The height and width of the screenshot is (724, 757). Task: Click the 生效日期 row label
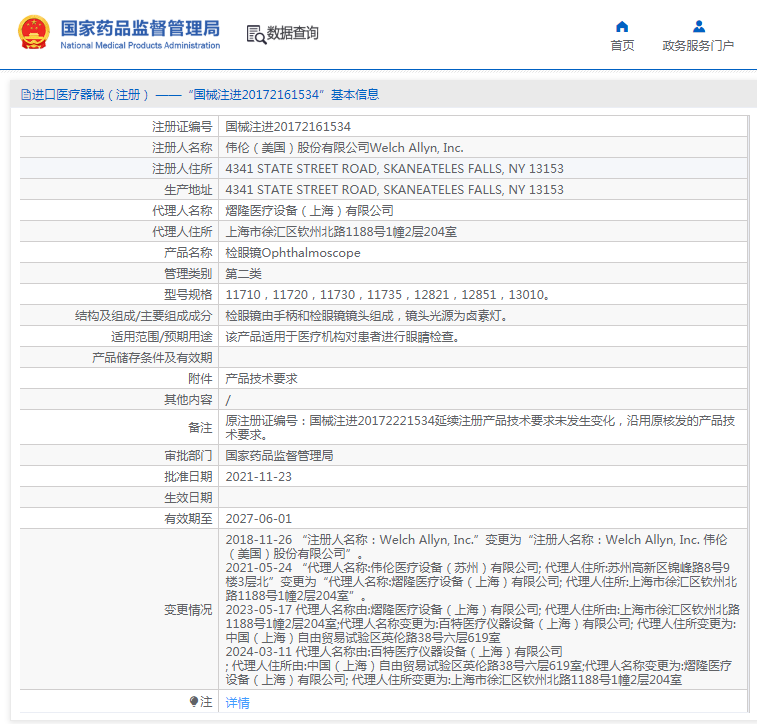[x=188, y=498]
